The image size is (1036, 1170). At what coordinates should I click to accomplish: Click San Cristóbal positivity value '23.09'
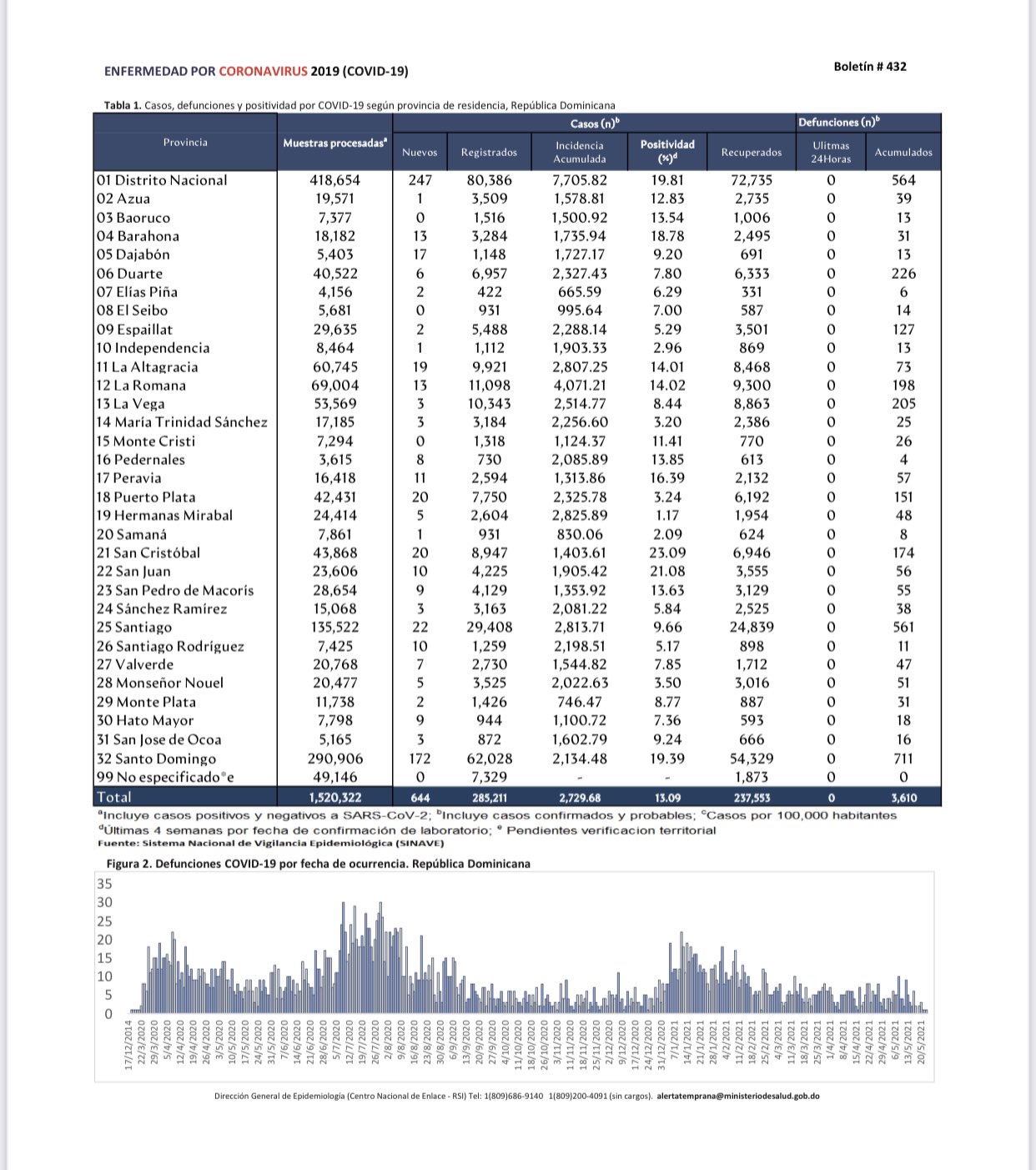(667, 553)
